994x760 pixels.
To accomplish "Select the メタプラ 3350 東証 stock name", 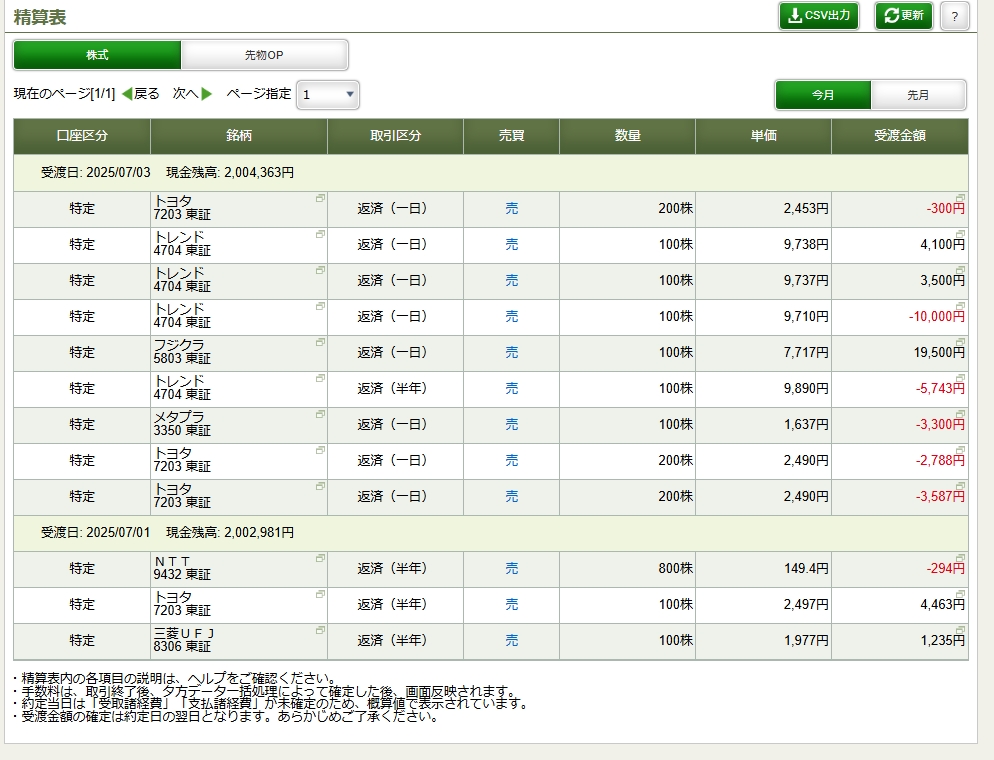I will pos(182,423).
